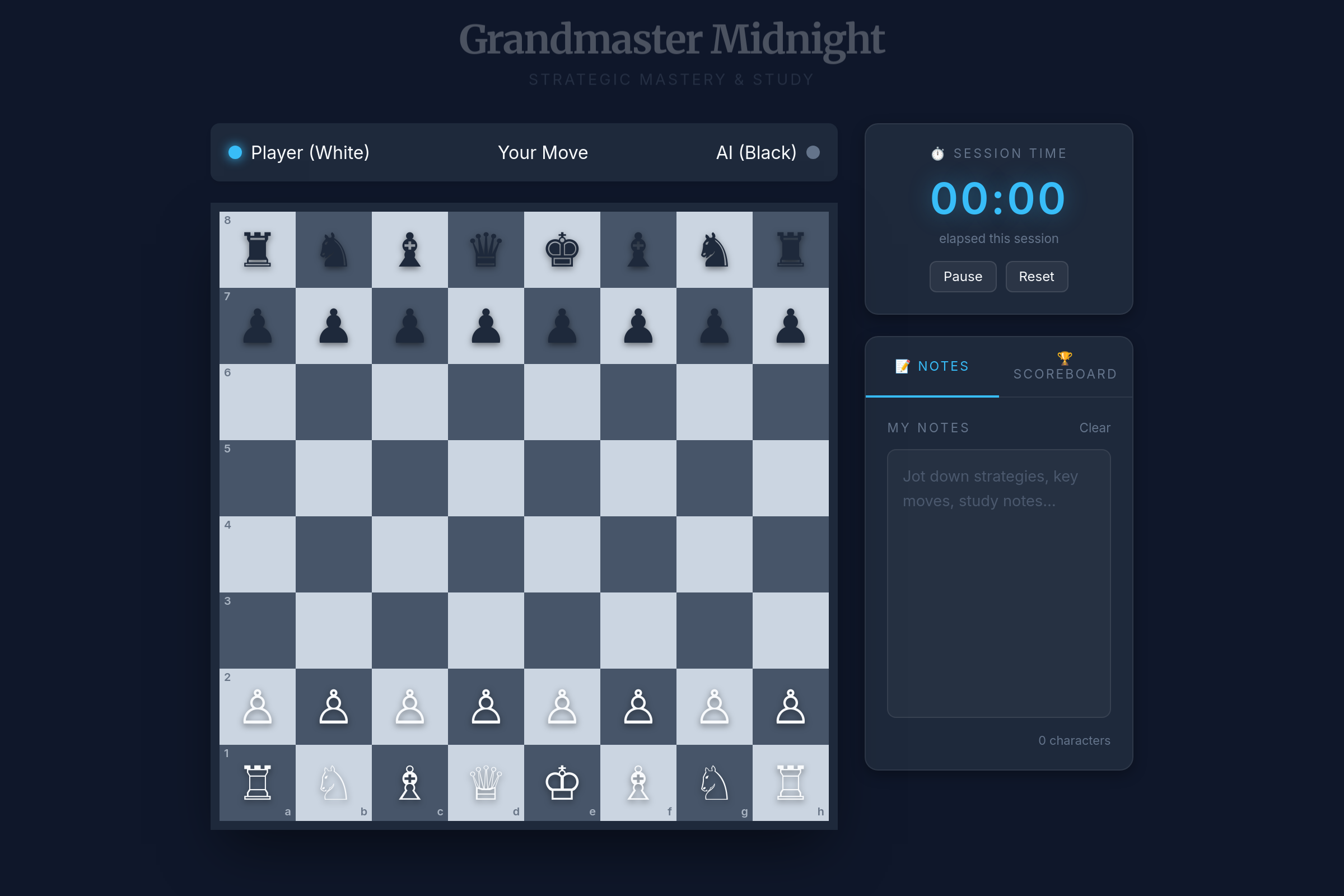Image resolution: width=1344 pixels, height=896 pixels.
Task: Select the black bishop on c8
Action: coord(410,250)
